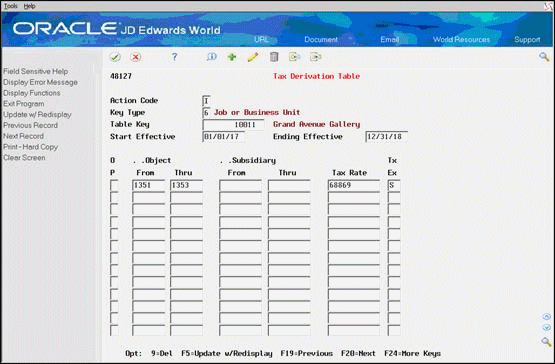Open the URL header link
This screenshot has height=364, width=555.
261,39
